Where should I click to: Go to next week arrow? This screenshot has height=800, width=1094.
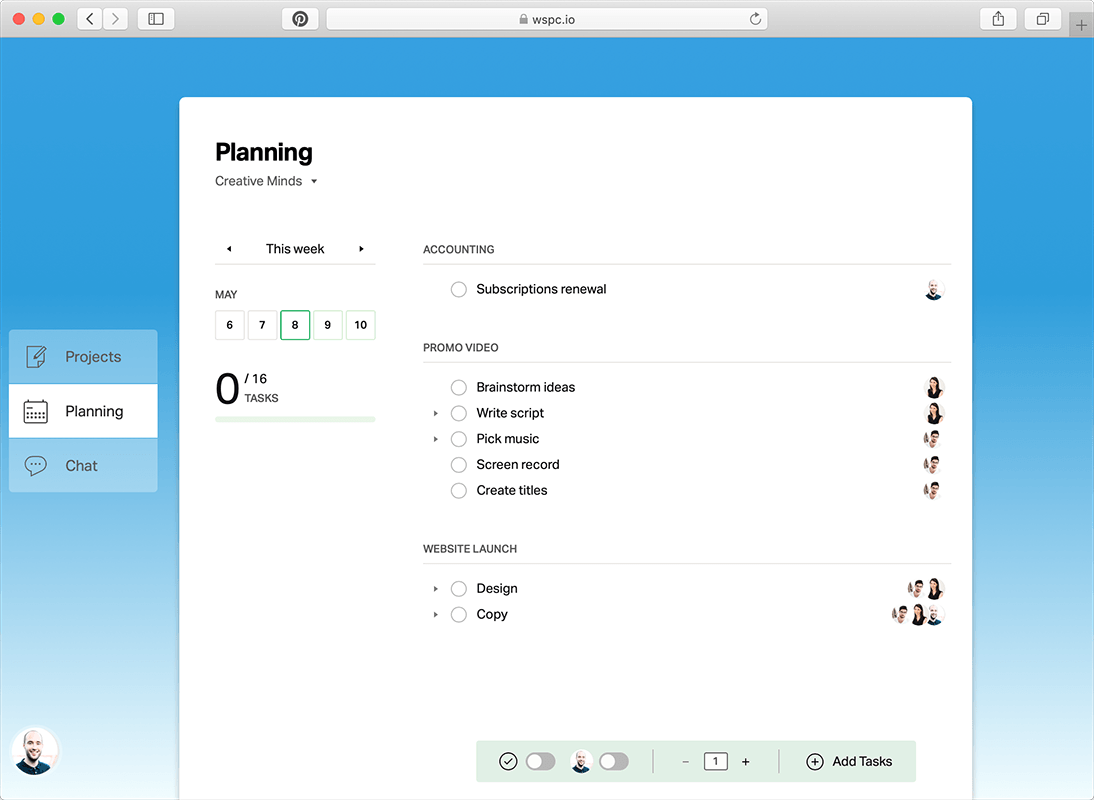point(361,249)
